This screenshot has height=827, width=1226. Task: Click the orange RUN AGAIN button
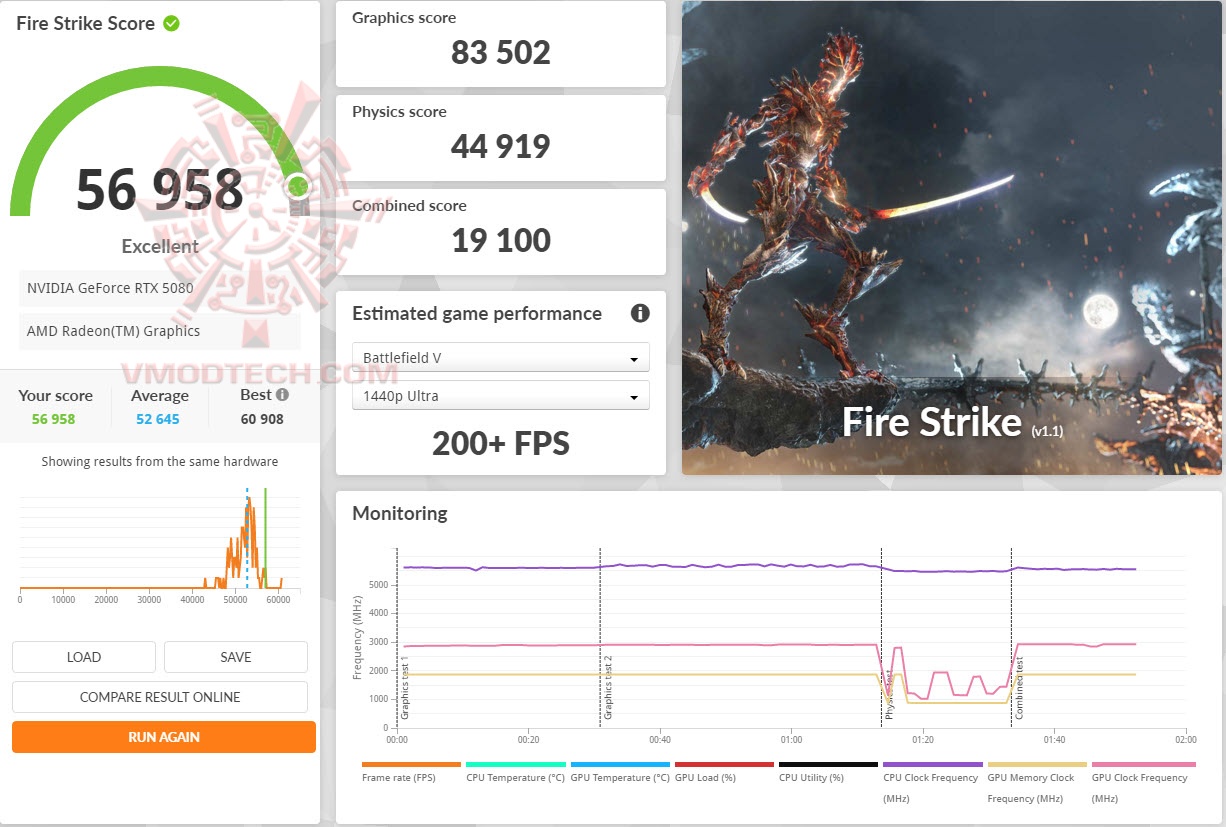click(164, 737)
